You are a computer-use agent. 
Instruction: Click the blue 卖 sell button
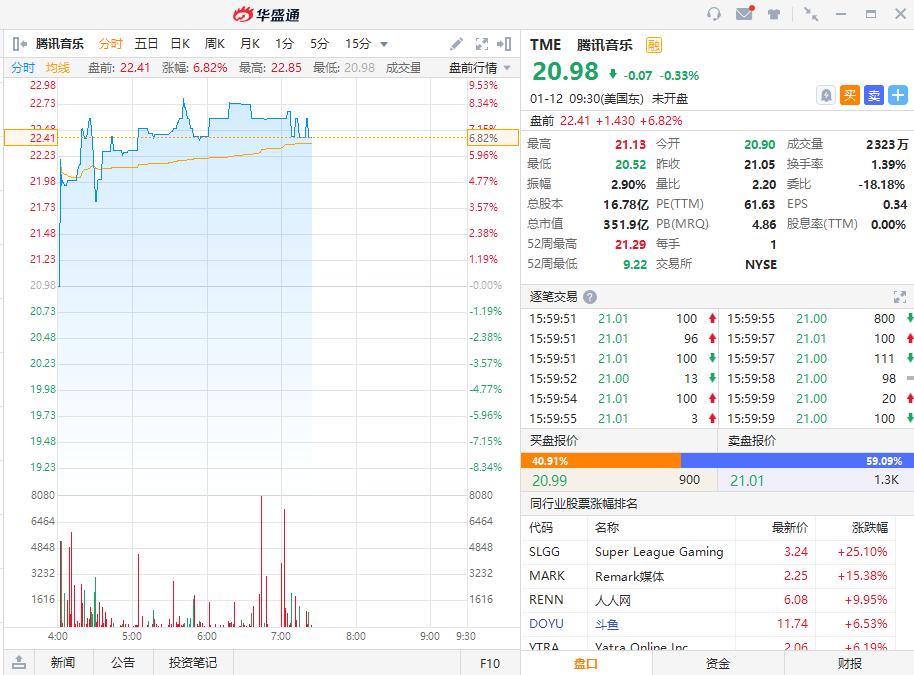coord(874,95)
